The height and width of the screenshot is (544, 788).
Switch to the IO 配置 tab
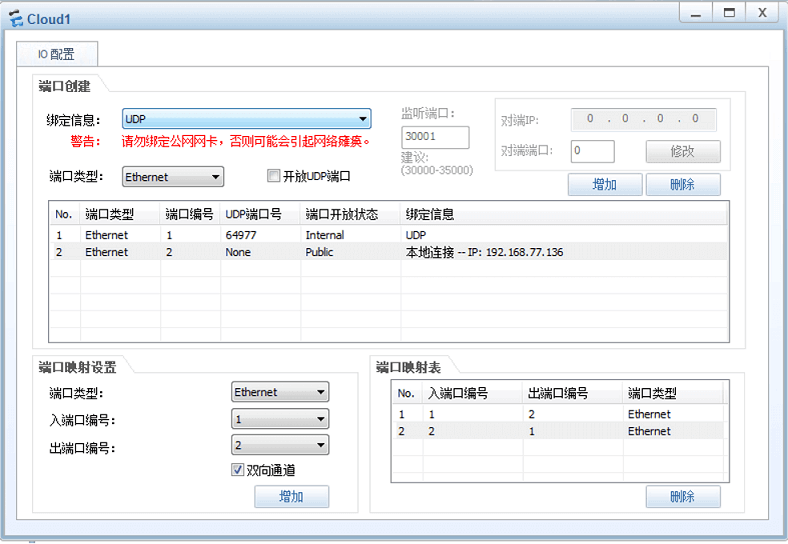(x=56, y=54)
